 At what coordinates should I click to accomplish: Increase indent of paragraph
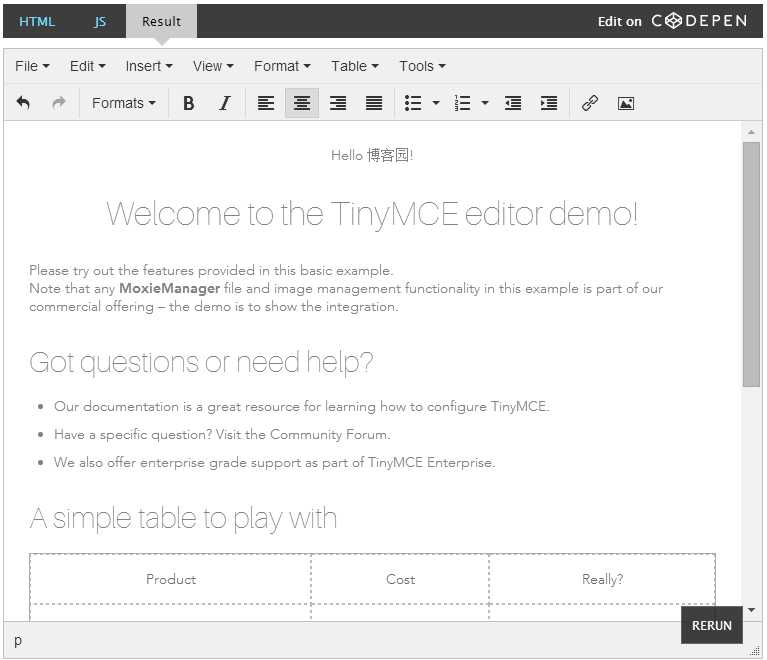[x=549, y=103]
